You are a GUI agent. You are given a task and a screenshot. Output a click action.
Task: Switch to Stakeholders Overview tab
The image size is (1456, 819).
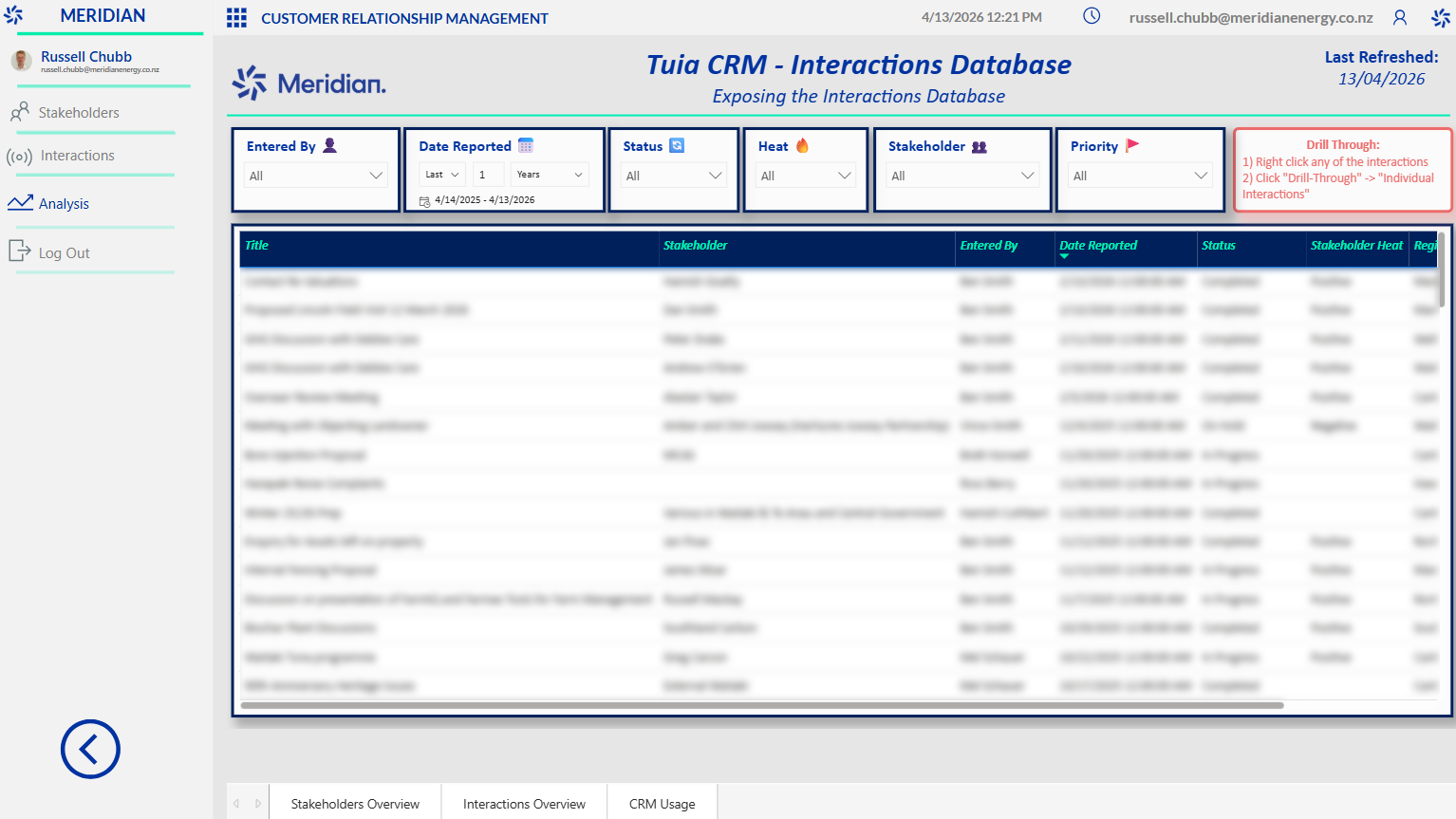[x=355, y=804]
